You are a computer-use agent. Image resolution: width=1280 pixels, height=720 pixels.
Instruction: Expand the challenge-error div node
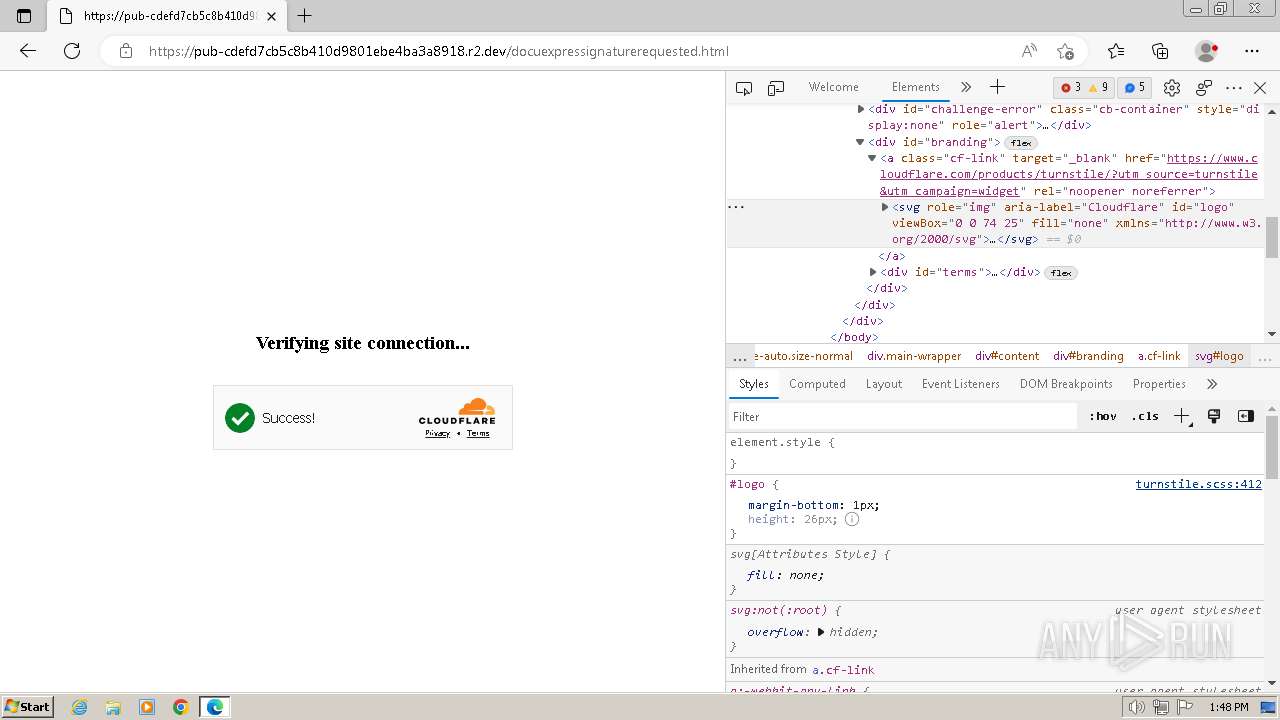pyautogui.click(x=861, y=109)
